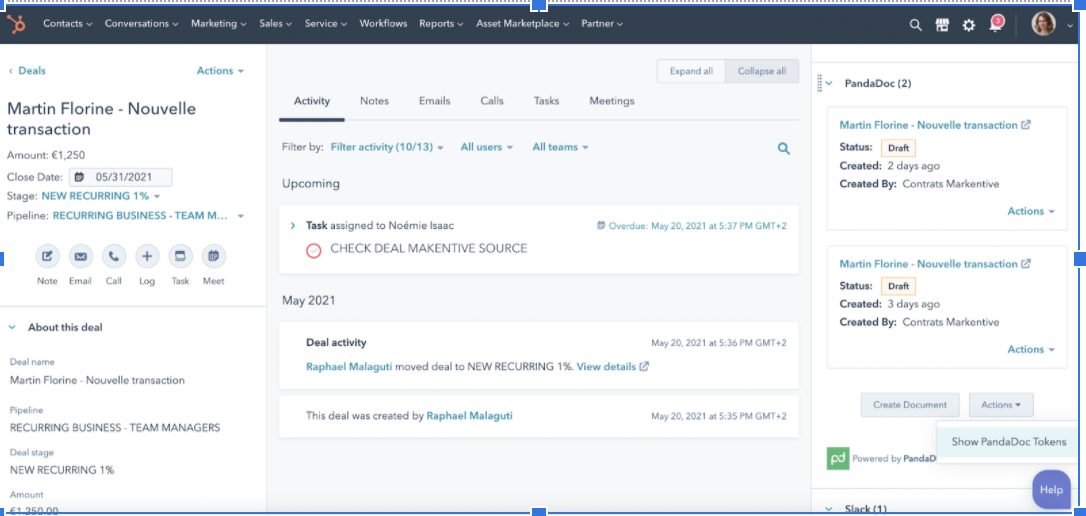Click the Call phone icon
The image size is (1086, 516).
(x=114, y=256)
